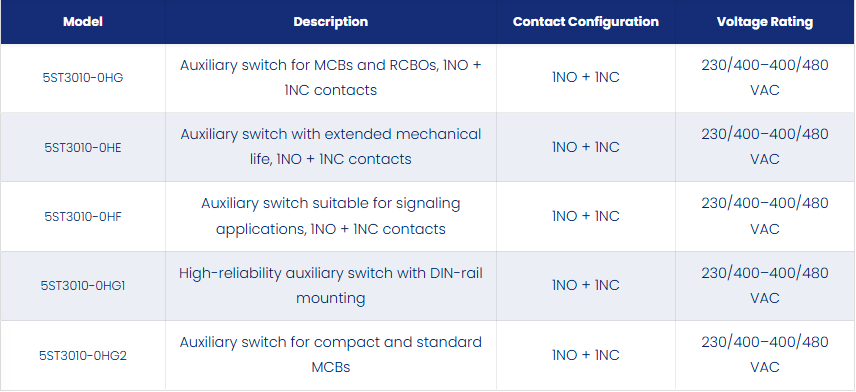Screen dimensions: 856x392
Task: Click the signaling applications description
Action: click(x=331, y=216)
